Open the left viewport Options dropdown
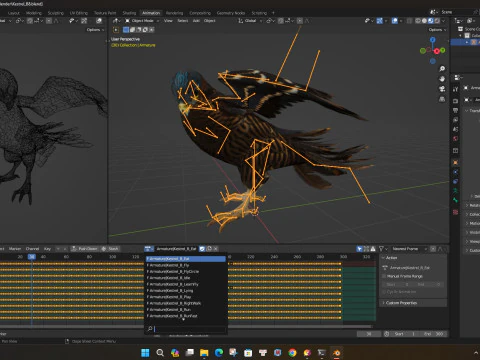The width and height of the screenshot is (480, 360). point(95,30)
